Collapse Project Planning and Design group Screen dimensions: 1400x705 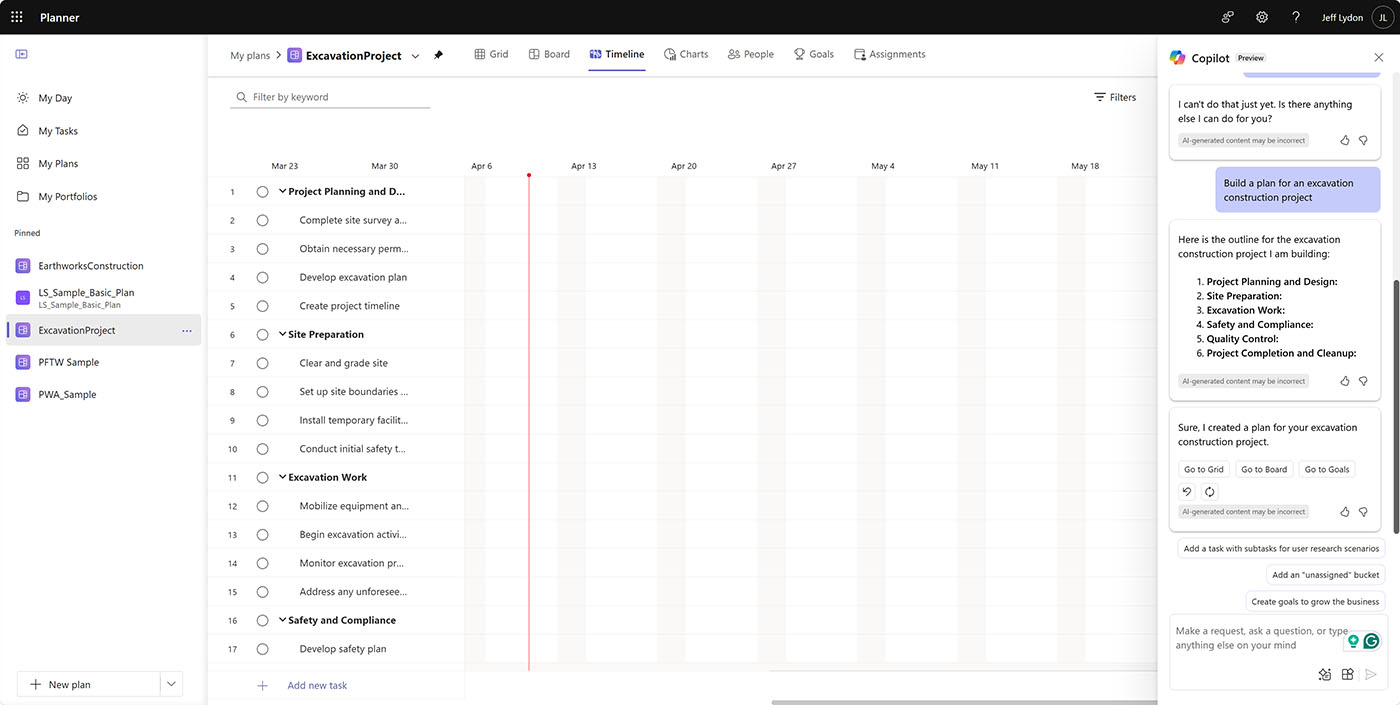coord(282,191)
